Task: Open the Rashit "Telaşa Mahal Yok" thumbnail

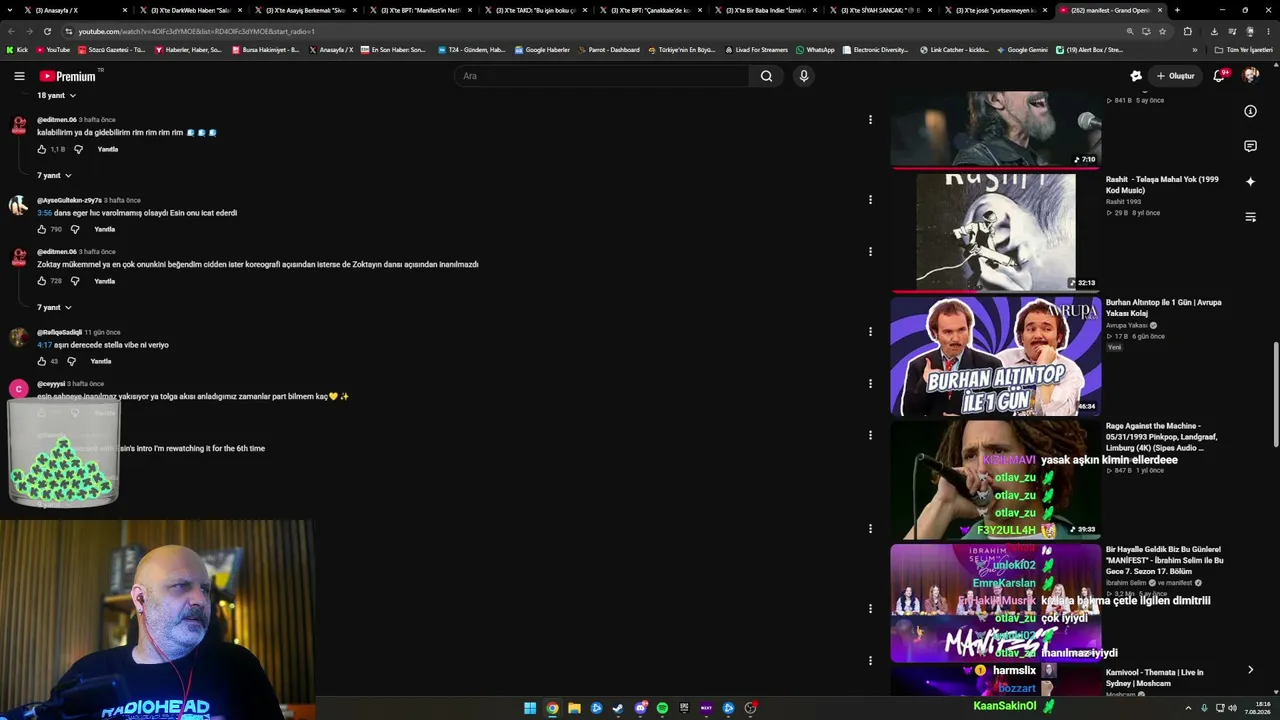Action: click(x=996, y=232)
